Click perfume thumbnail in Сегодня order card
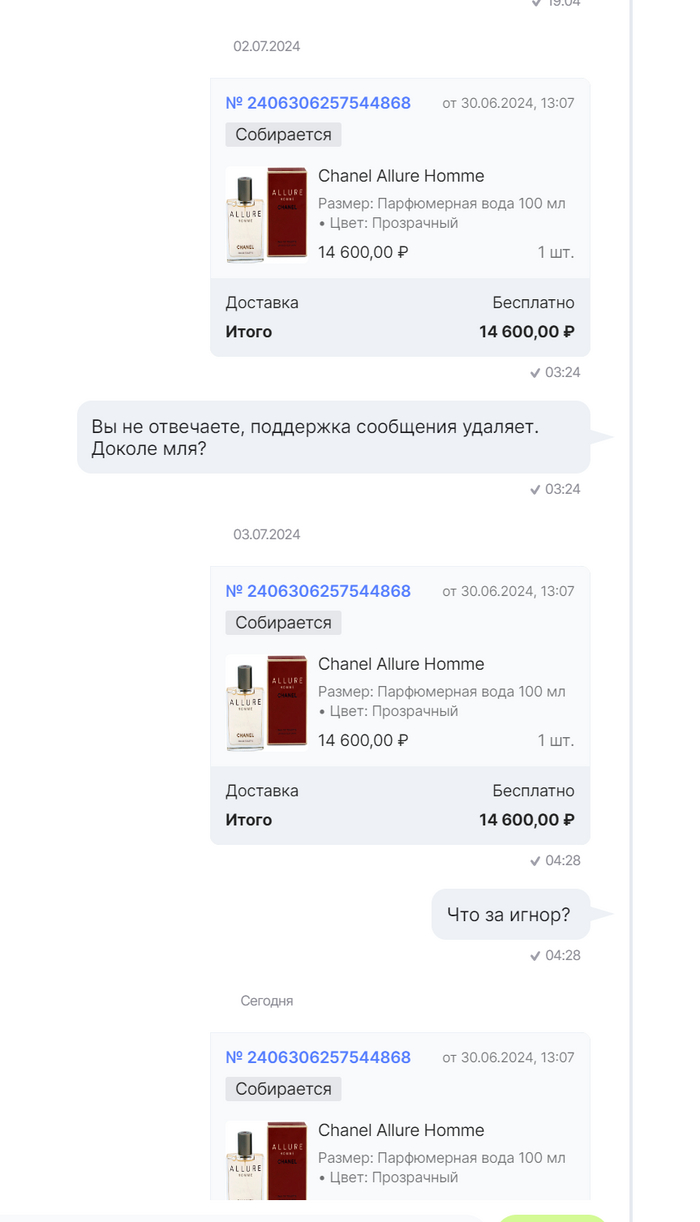700x1222 pixels. 266,1160
